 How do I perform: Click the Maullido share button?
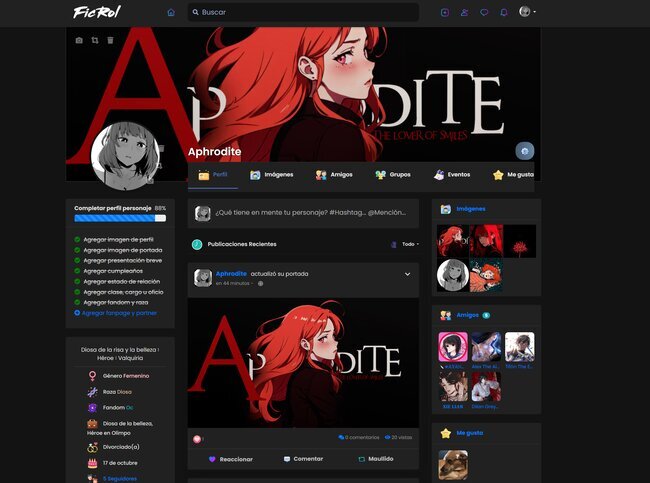coord(376,459)
